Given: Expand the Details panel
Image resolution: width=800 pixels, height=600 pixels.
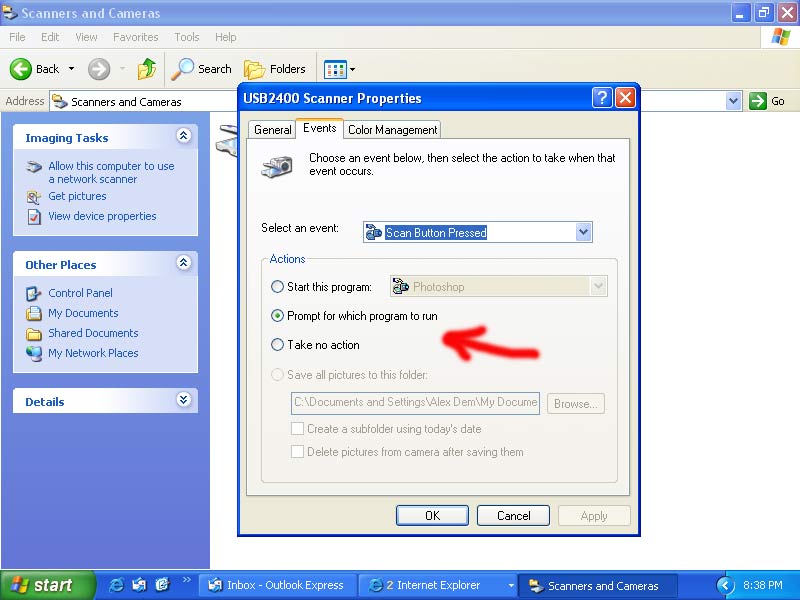Looking at the screenshot, I should point(184,399).
